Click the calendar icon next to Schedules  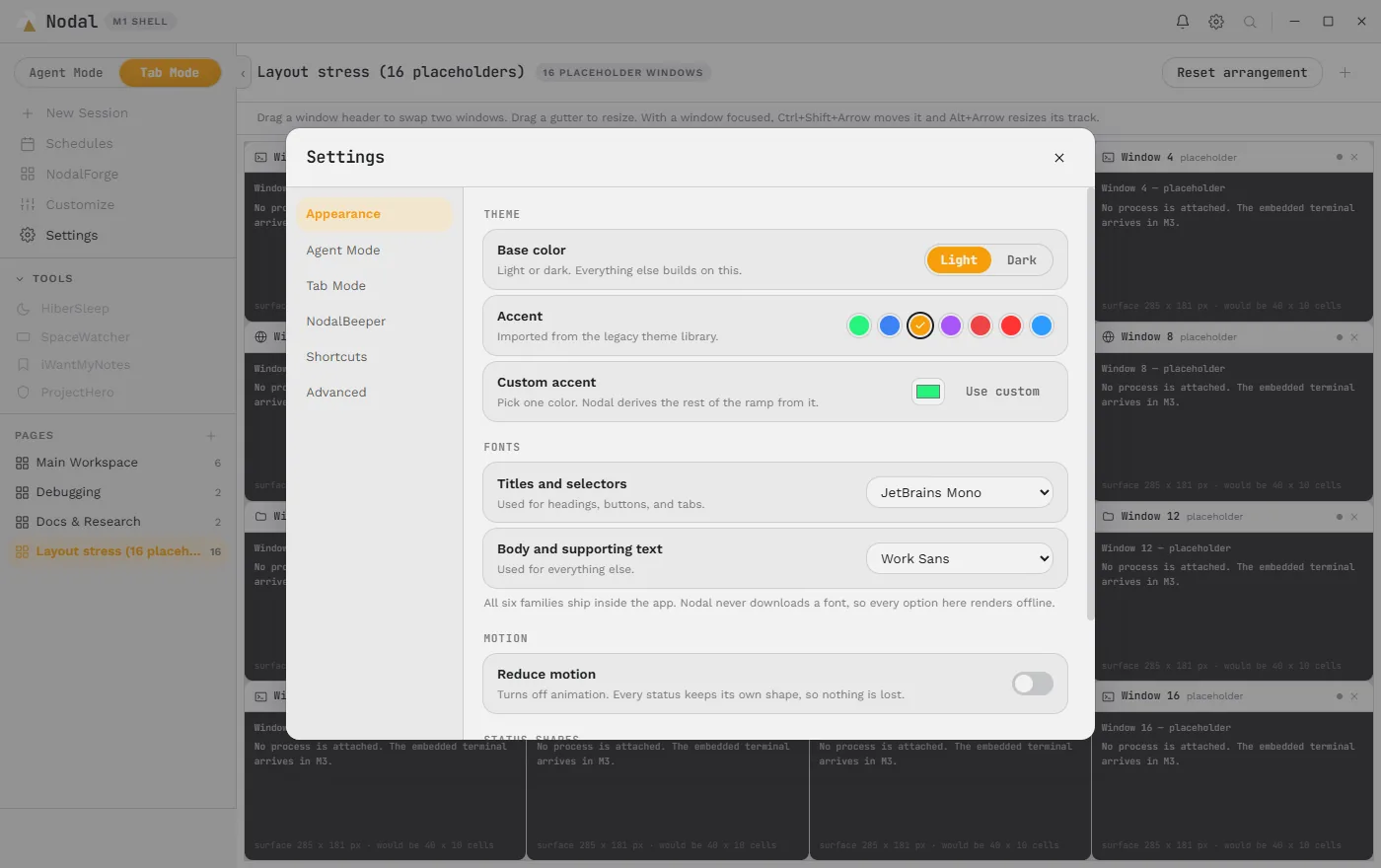[x=28, y=144]
